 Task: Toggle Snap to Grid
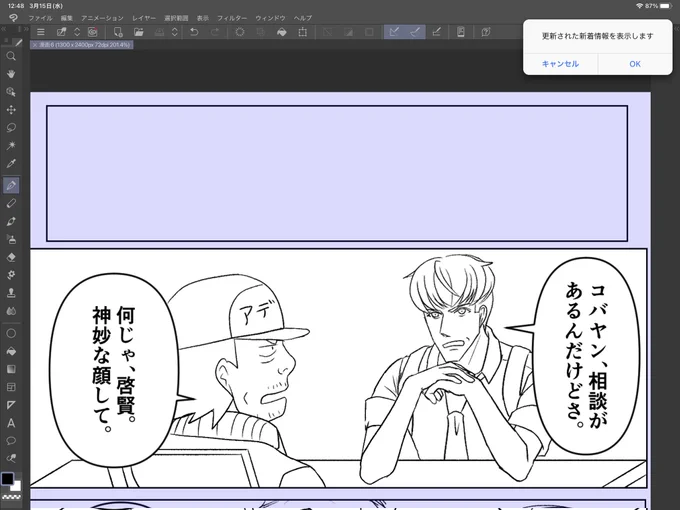(x=436, y=32)
